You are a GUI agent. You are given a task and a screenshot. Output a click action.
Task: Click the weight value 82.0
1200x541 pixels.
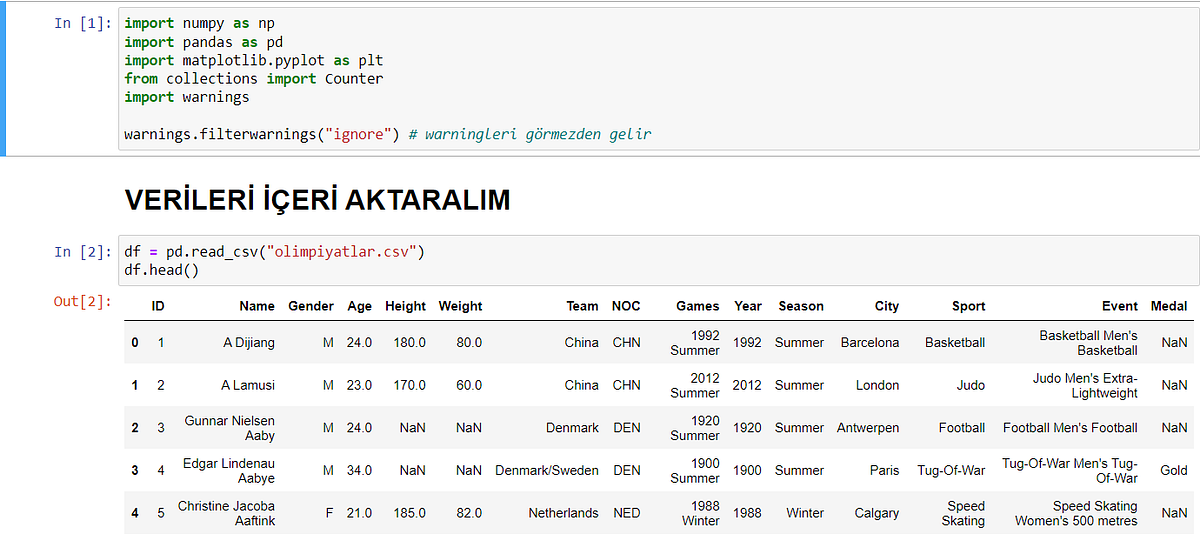pyautogui.click(x=468, y=513)
